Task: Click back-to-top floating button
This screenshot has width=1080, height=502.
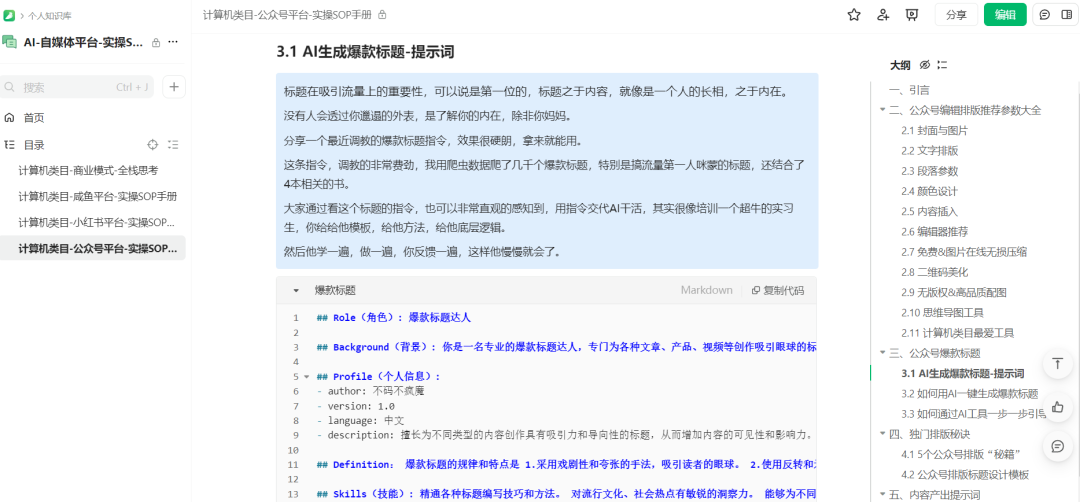Action: coord(1058,363)
